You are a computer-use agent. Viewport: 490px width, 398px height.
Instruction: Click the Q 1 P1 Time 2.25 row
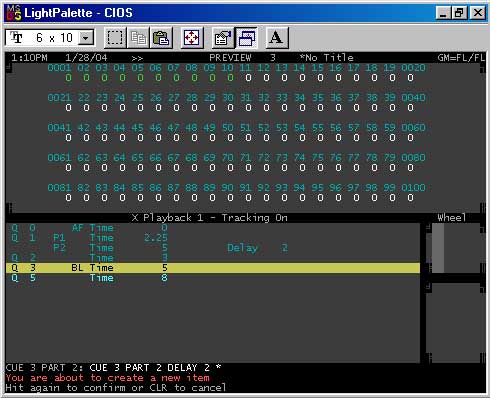(89, 238)
